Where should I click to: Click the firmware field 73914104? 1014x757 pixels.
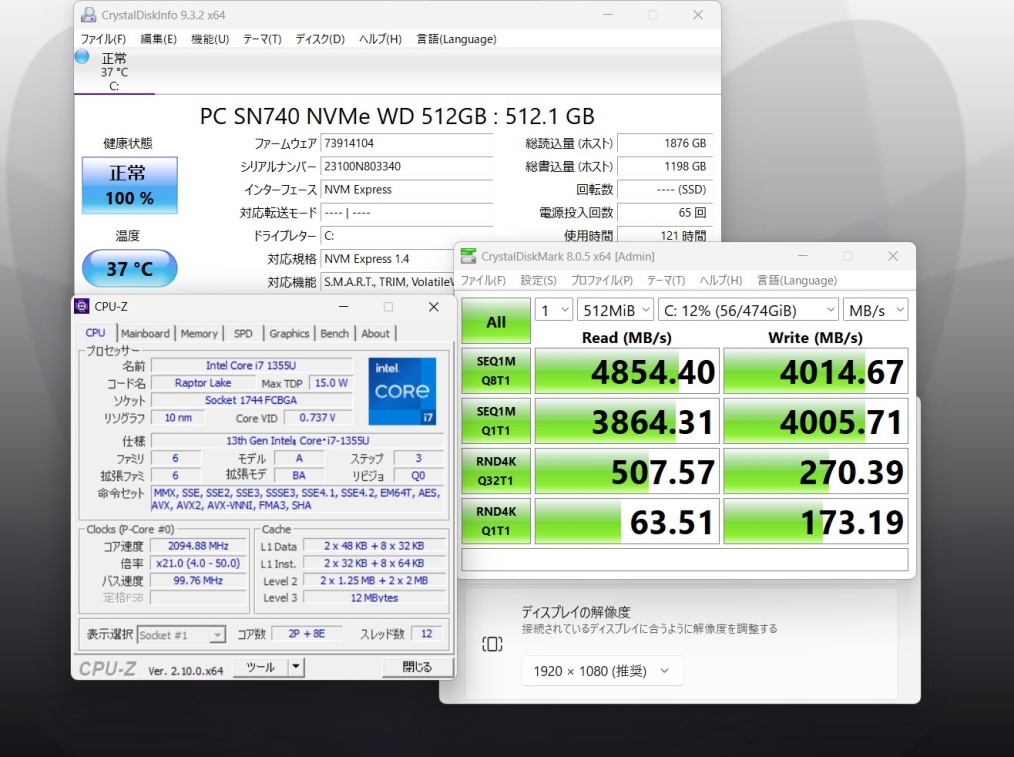click(407, 143)
